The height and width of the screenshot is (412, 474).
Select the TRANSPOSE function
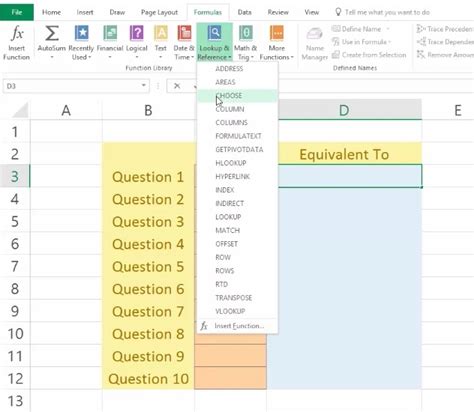tap(237, 298)
